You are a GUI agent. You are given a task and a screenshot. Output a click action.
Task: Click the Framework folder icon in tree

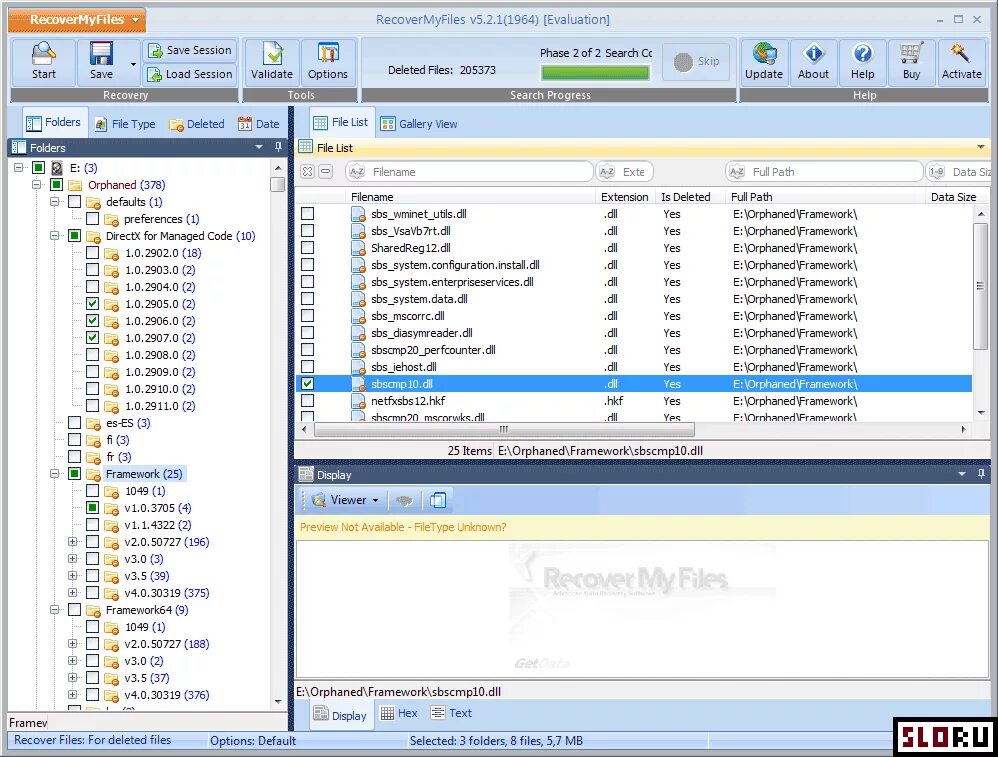(x=94, y=474)
